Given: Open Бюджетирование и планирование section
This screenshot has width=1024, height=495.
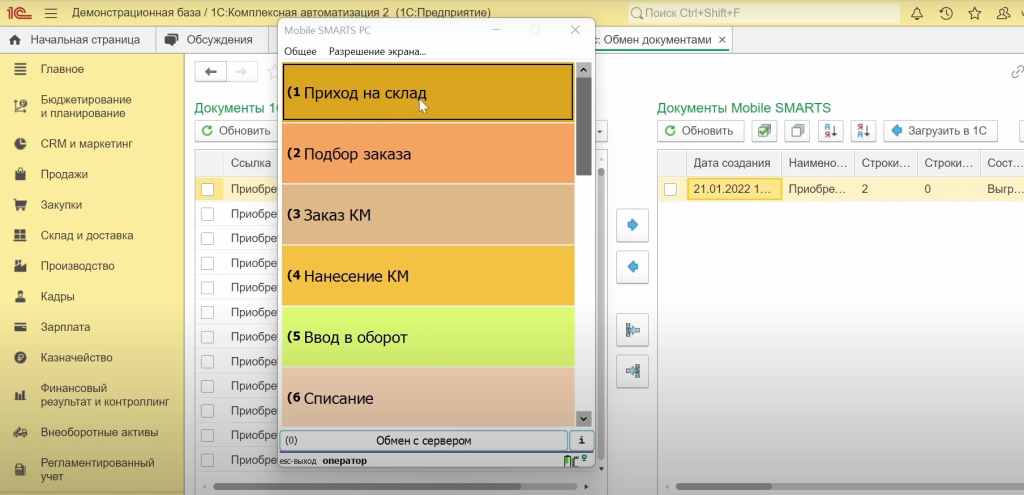Looking at the screenshot, I should click(86, 106).
